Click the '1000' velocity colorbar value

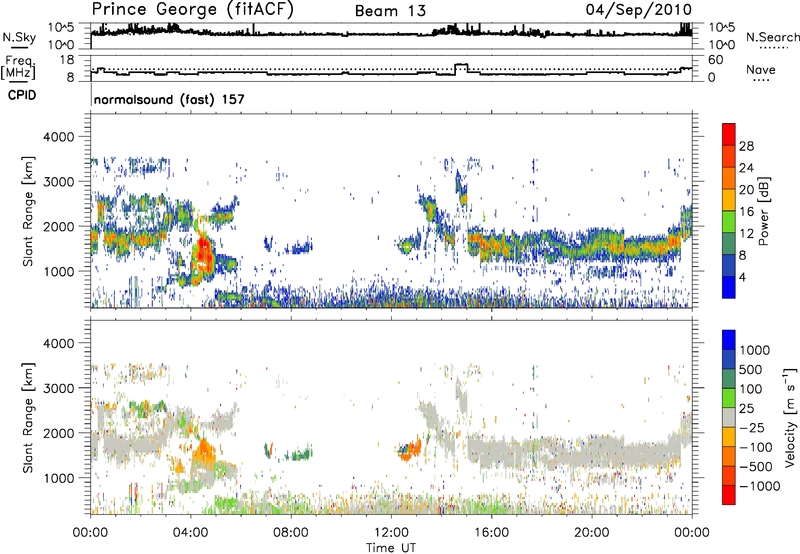(x=754, y=350)
